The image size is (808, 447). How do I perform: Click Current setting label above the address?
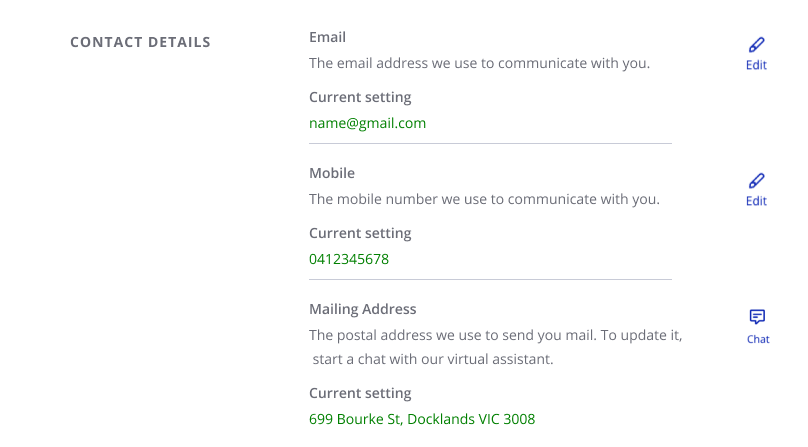point(360,393)
